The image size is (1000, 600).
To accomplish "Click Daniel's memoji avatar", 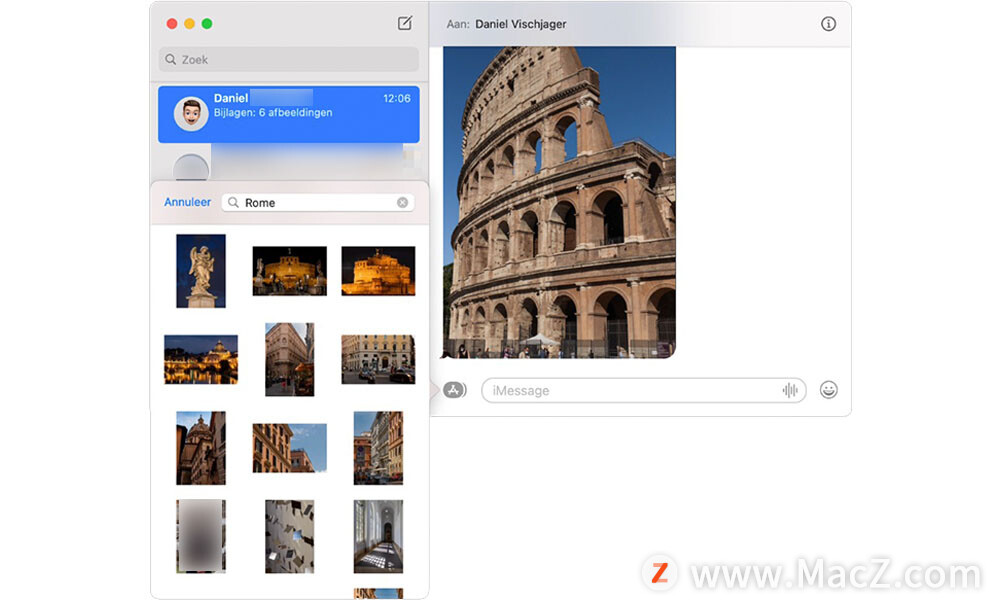I will pos(191,113).
